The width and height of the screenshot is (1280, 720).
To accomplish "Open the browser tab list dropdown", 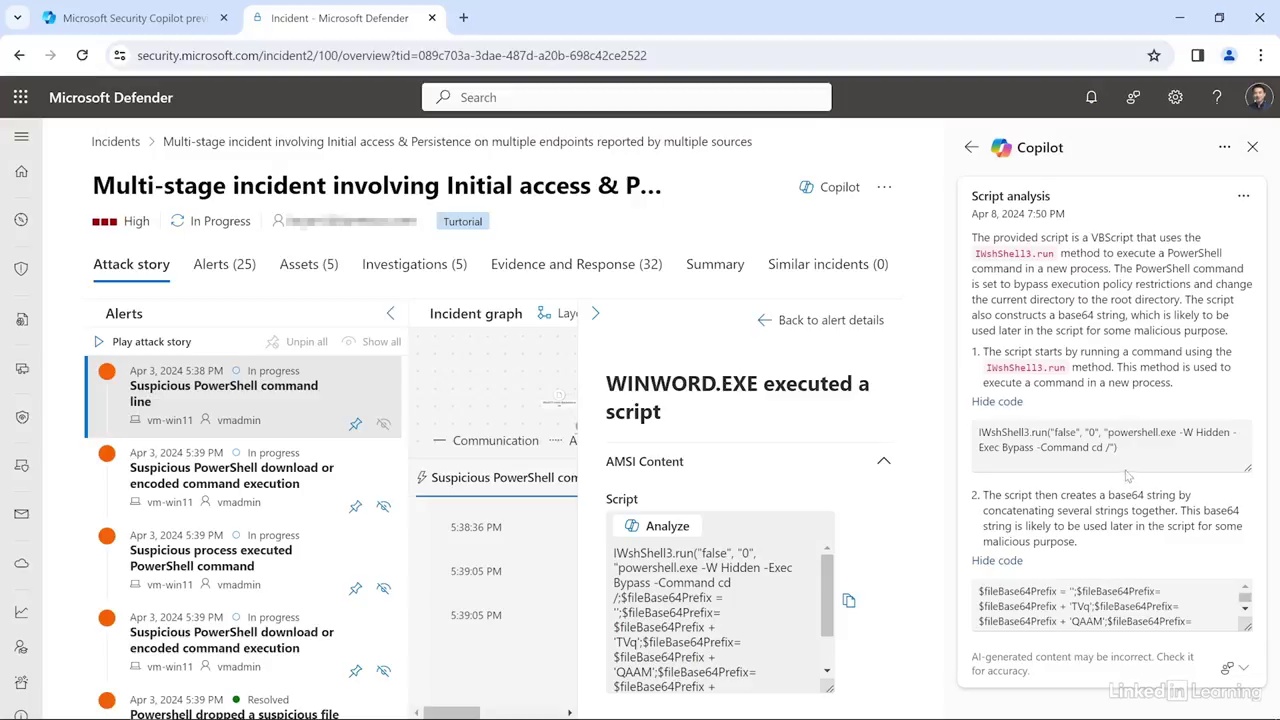I will (17, 18).
